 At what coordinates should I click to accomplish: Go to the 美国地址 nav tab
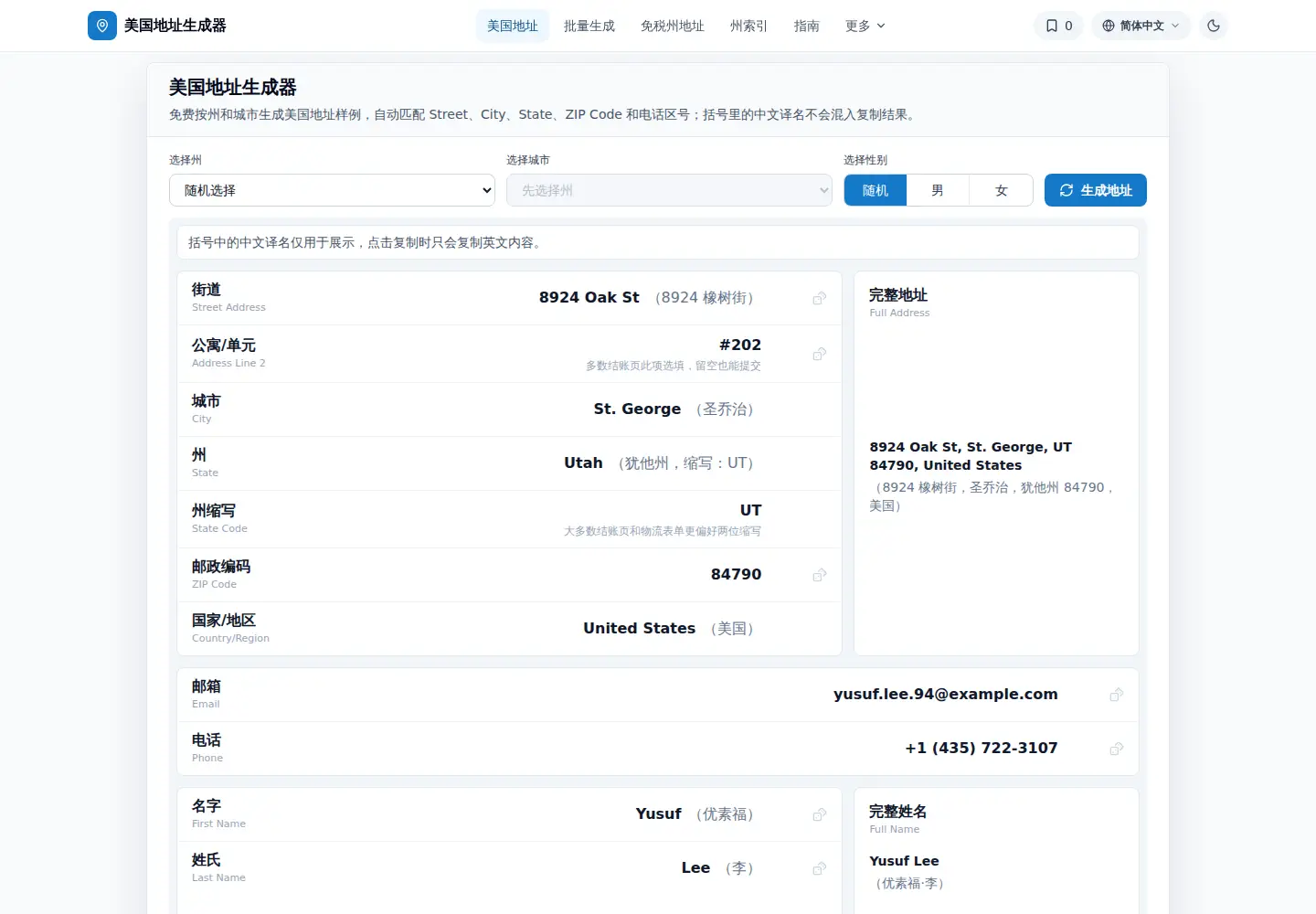(513, 26)
